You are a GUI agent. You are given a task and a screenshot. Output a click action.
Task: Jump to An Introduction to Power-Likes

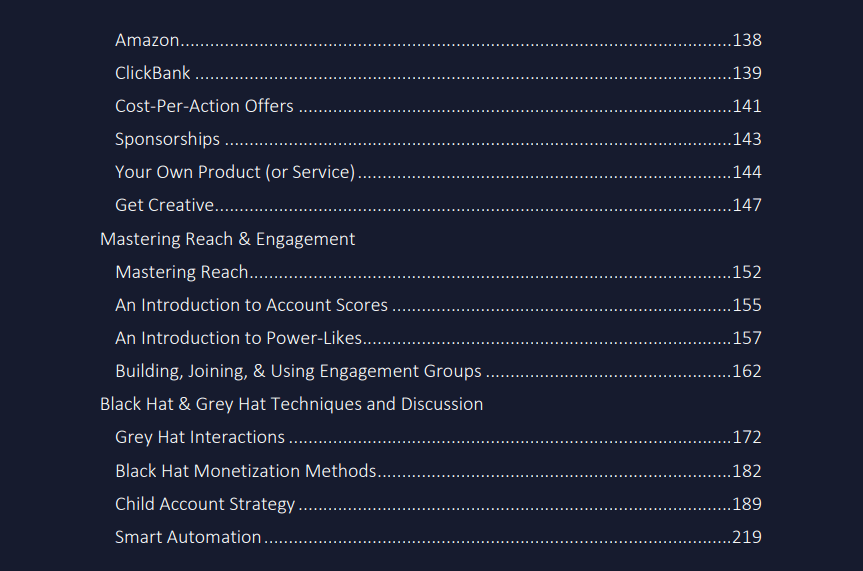(438, 338)
